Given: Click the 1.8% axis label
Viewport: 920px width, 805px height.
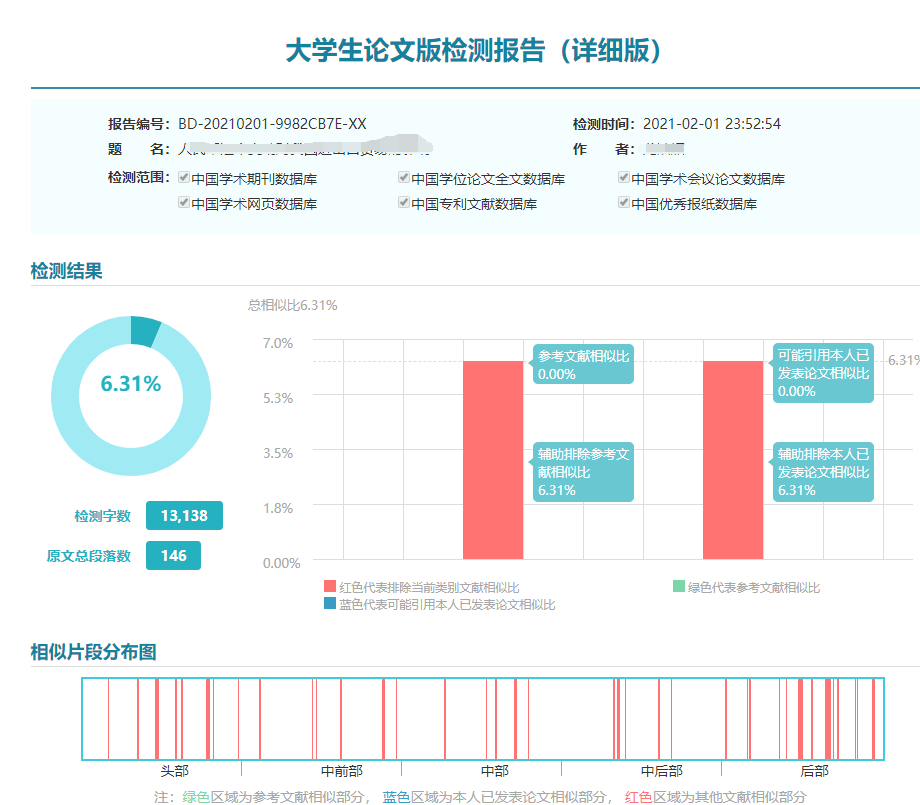Looking at the screenshot, I should [278, 508].
